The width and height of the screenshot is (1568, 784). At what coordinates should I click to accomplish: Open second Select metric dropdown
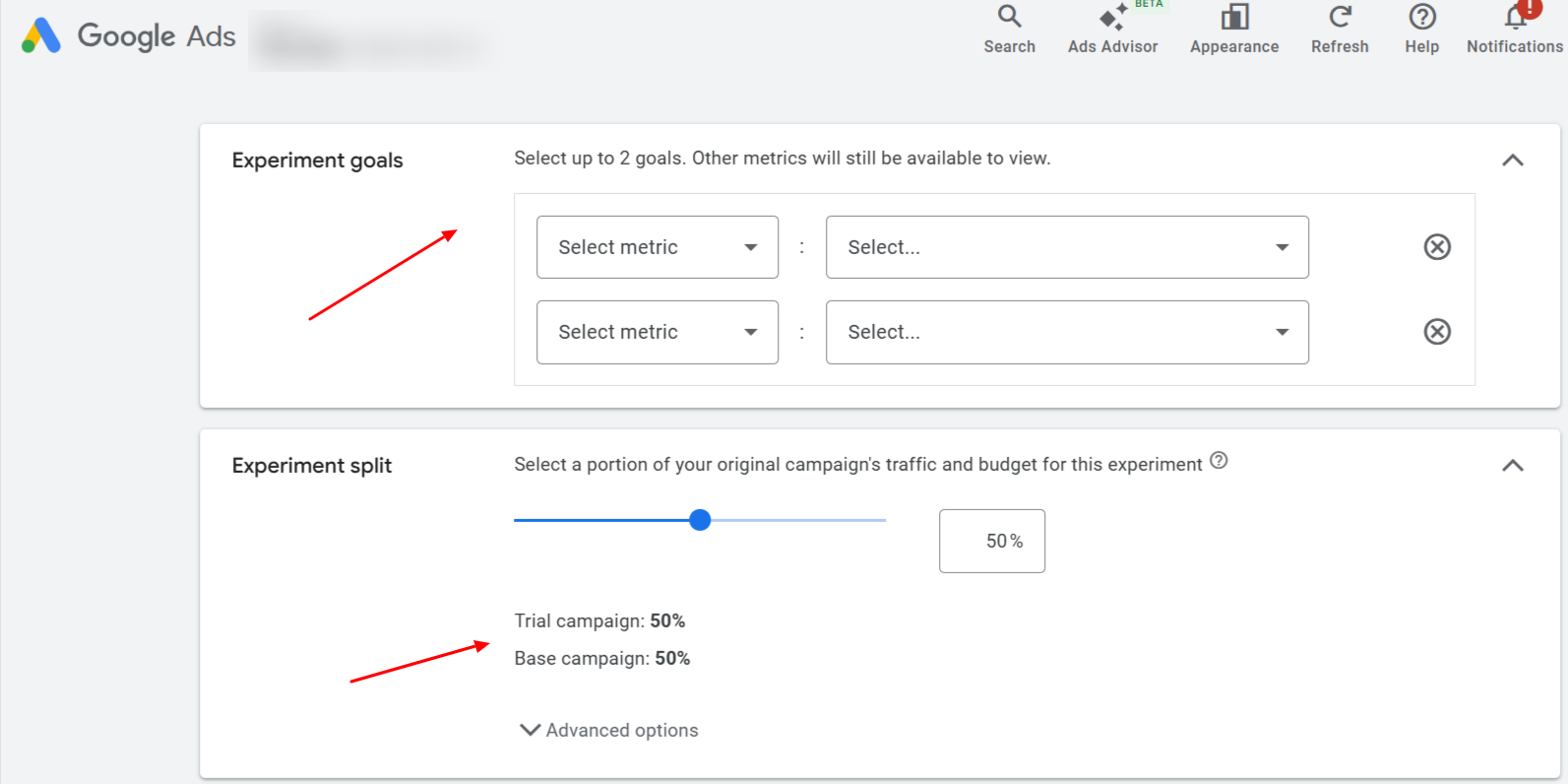point(657,332)
